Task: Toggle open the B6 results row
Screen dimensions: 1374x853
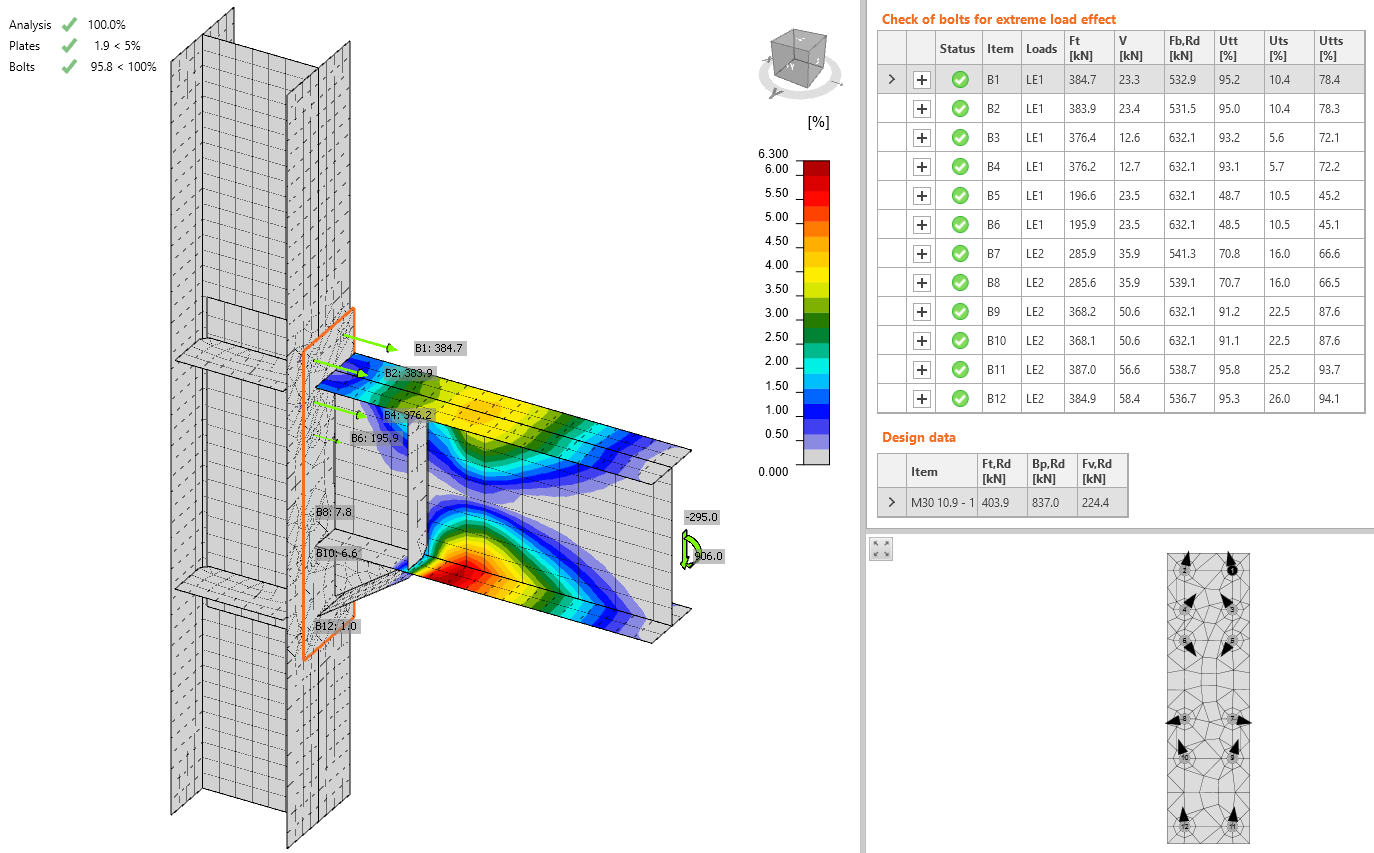Action: [x=921, y=224]
